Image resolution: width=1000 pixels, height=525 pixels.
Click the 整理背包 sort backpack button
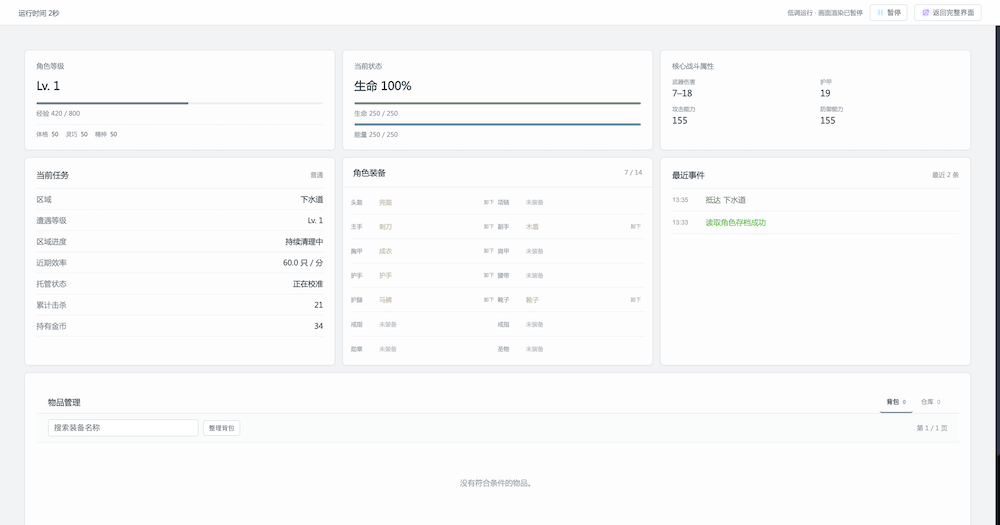(221, 428)
